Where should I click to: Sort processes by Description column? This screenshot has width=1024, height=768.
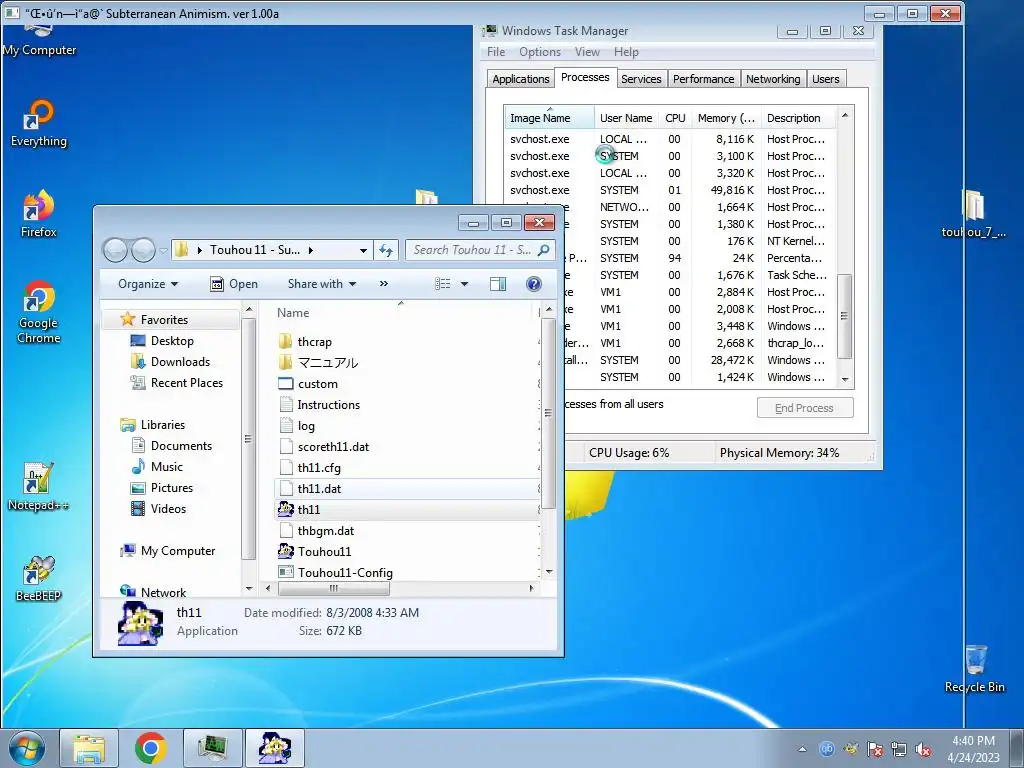[x=797, y=118]
